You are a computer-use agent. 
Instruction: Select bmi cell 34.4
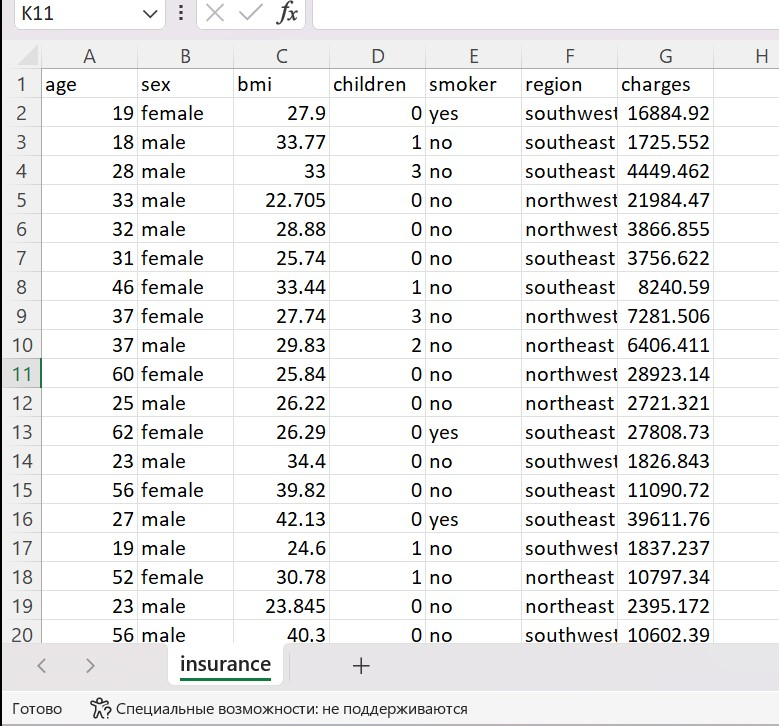click(281, 461)
